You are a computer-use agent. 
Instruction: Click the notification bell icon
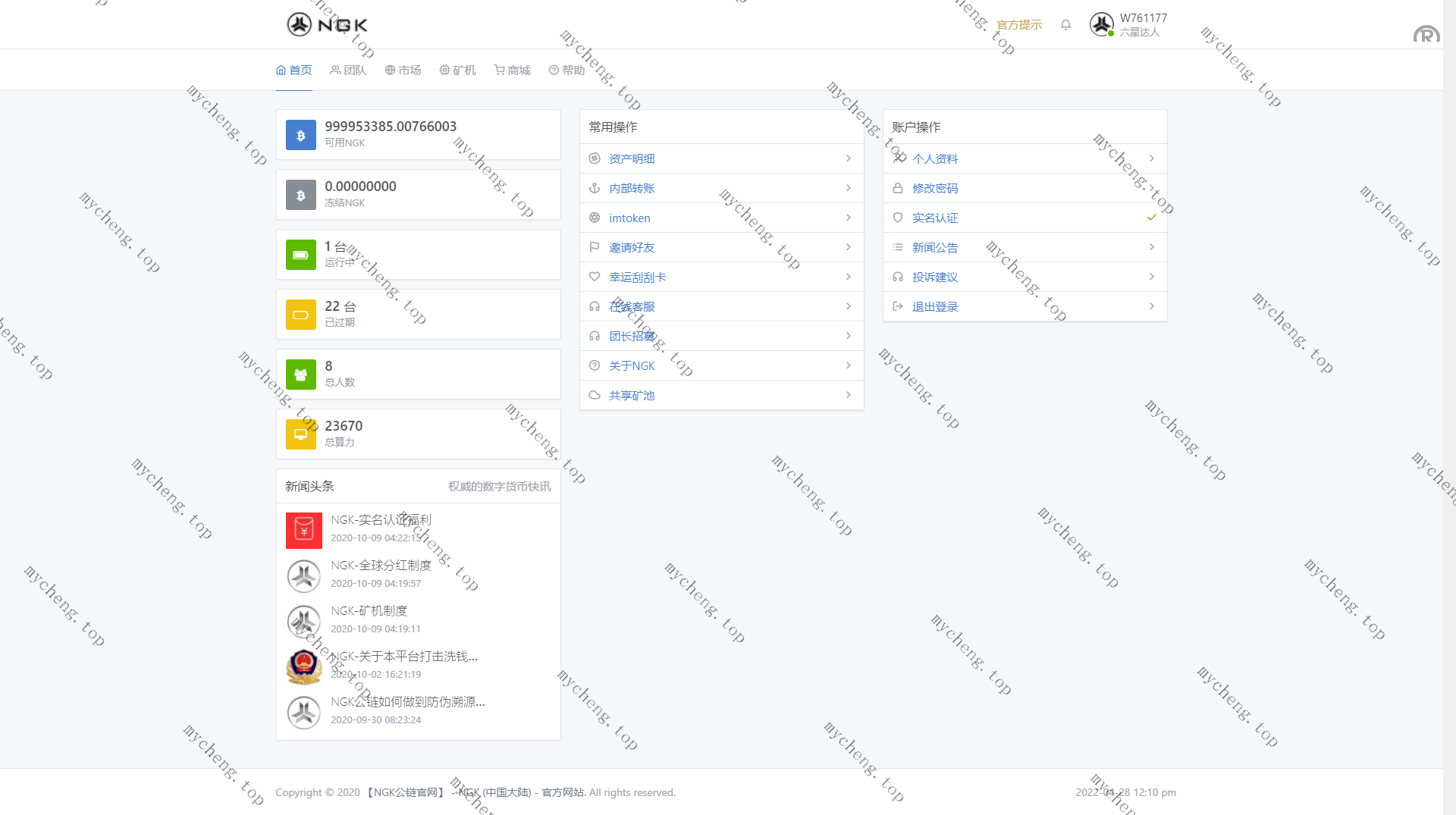pos(1065,25)
